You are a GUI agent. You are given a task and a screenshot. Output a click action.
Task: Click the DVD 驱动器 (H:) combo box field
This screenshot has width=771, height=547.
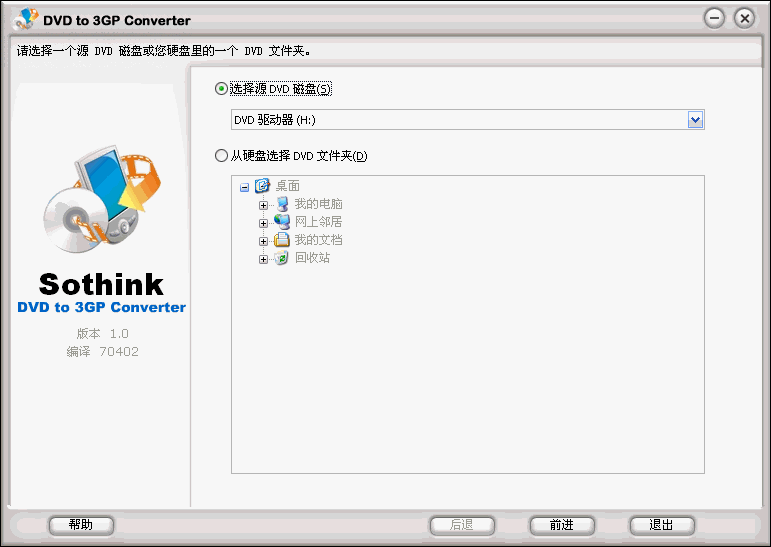(x=468, y=120)
